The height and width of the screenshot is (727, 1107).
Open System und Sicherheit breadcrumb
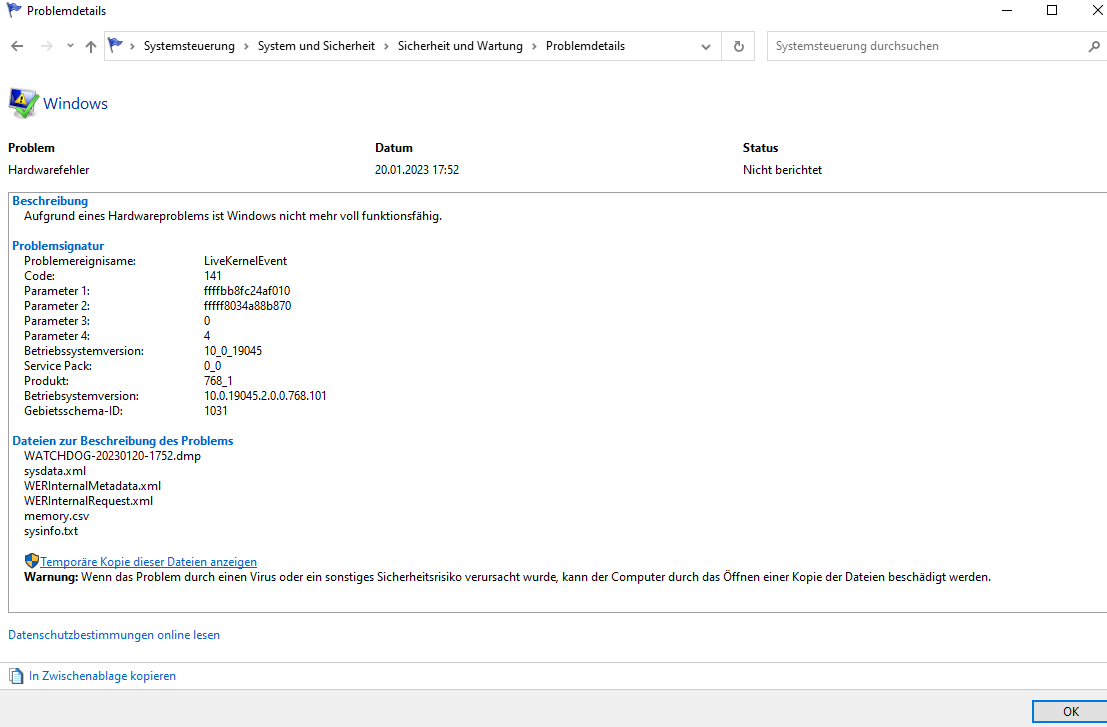click(316, 46)
